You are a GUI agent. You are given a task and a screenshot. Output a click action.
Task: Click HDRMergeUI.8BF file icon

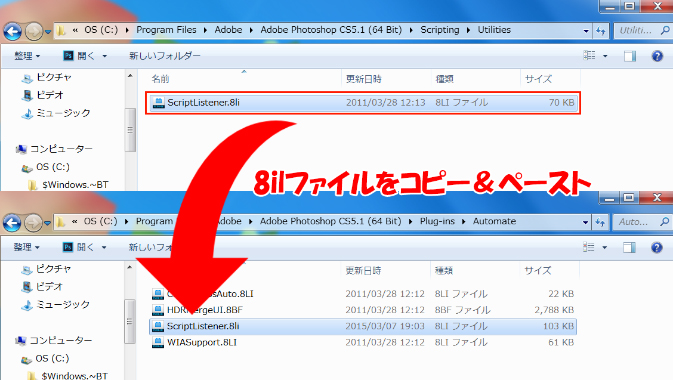(x=158, y=310)
